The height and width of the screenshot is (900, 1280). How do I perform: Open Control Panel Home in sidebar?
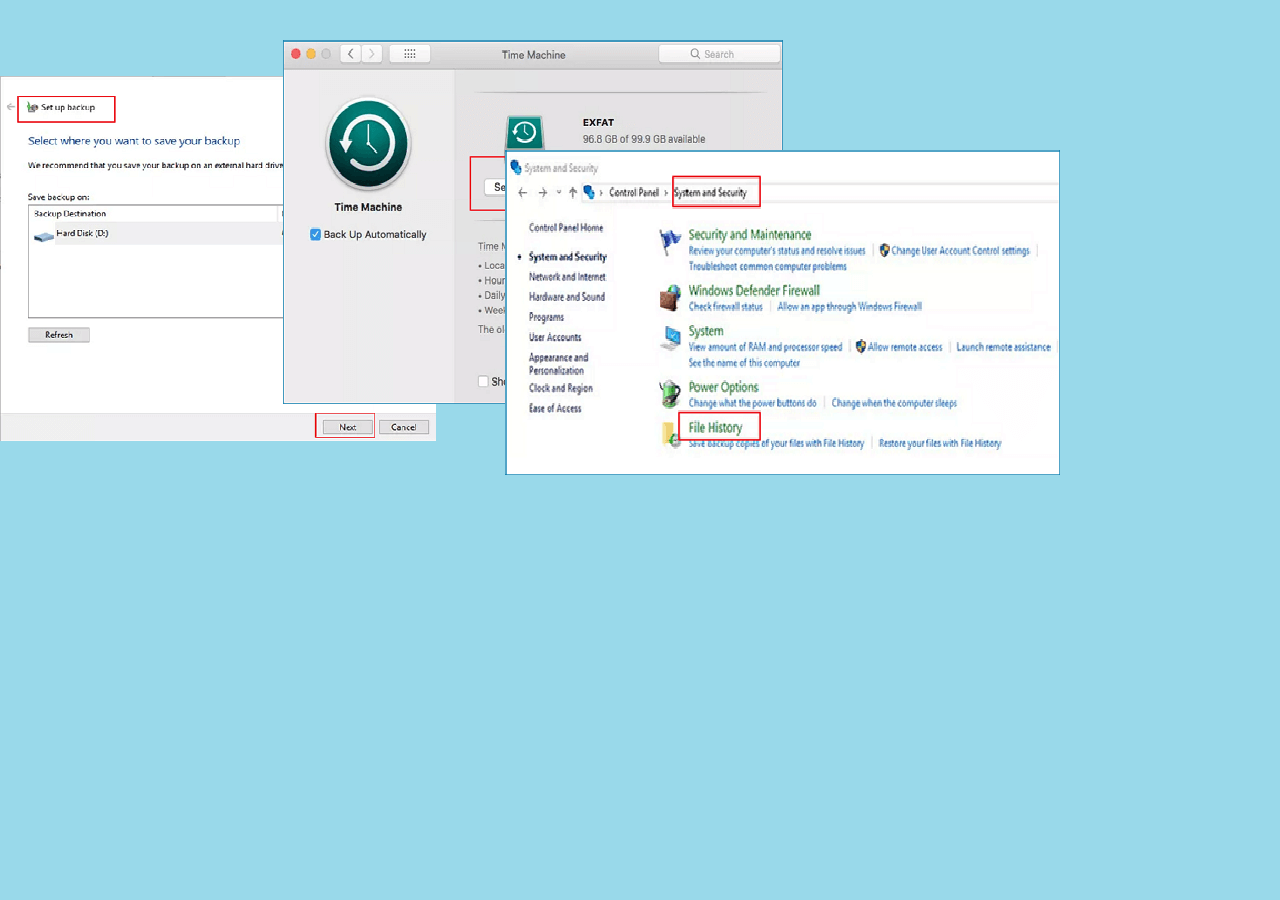566,228
